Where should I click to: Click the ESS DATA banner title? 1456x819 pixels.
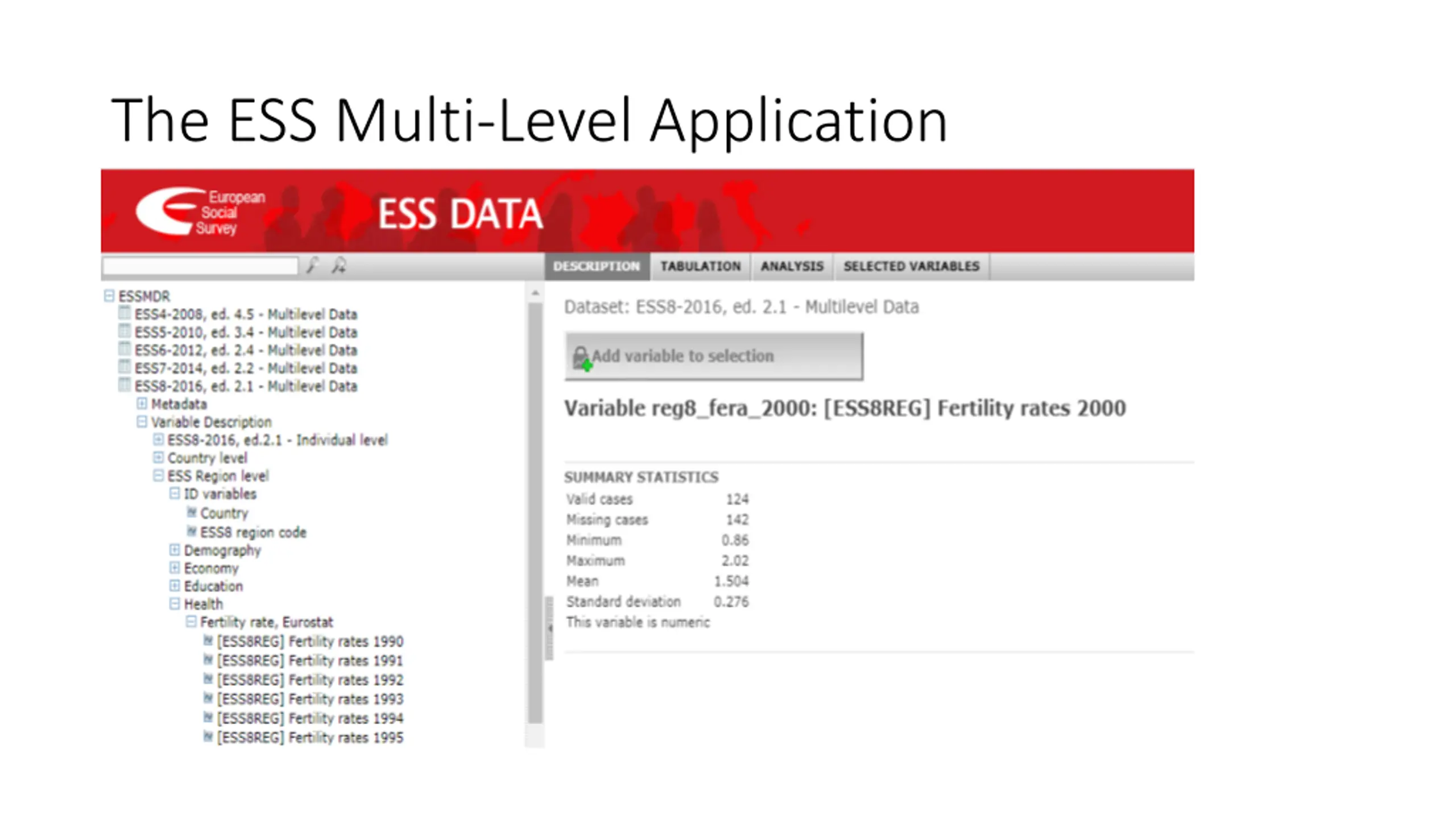click(x=461, y=214)
